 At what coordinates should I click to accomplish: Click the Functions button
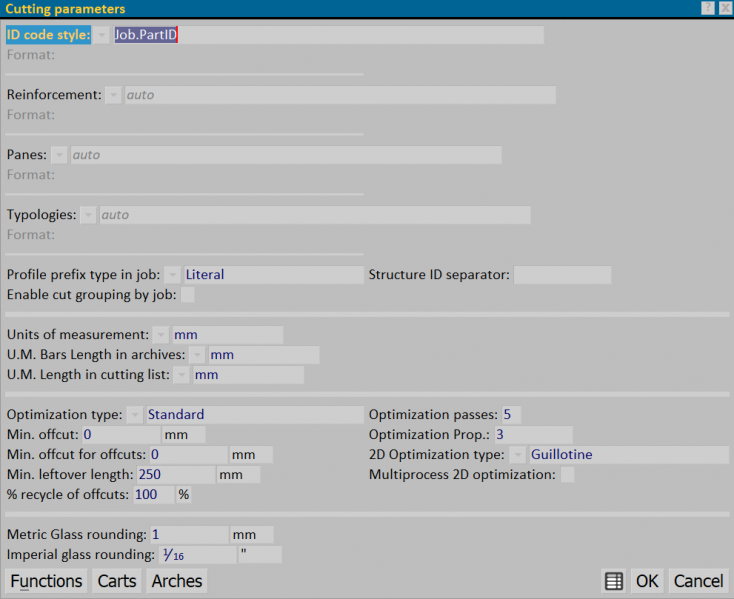click(46, 581)
